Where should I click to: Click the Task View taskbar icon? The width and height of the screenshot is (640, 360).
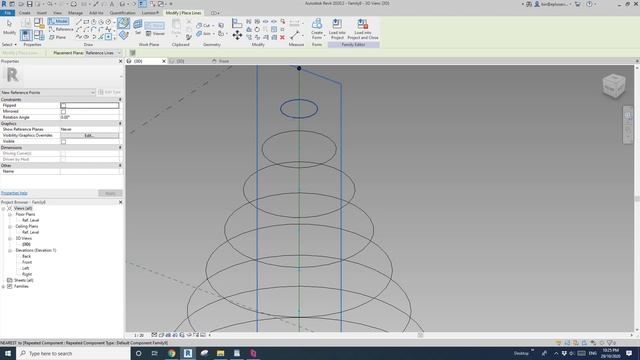click(x=155, y=353)
